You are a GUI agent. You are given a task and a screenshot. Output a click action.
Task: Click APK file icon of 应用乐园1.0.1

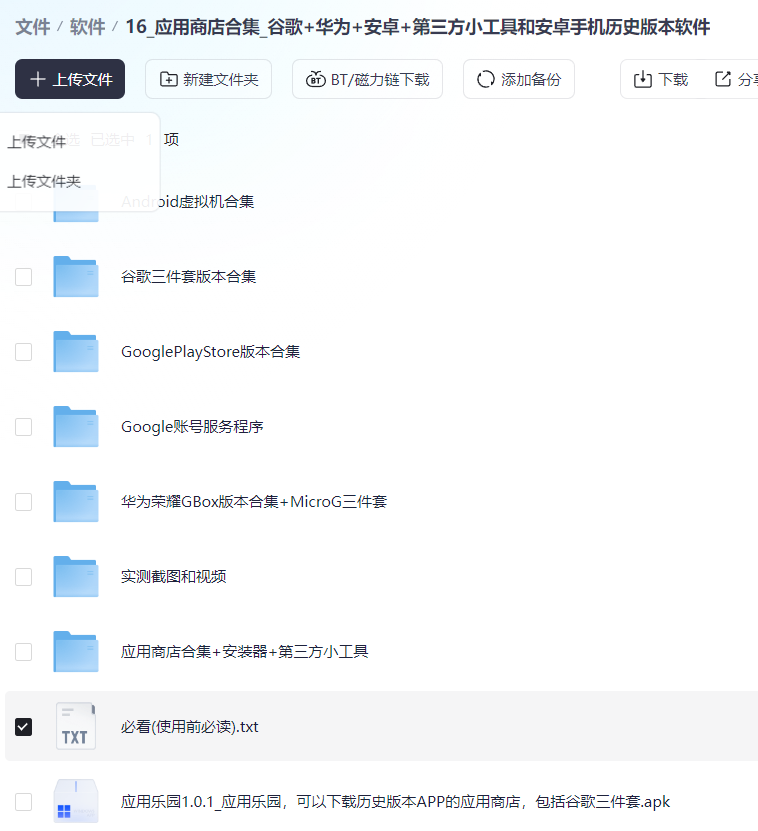pyautogui.click(x=76, y=801)
